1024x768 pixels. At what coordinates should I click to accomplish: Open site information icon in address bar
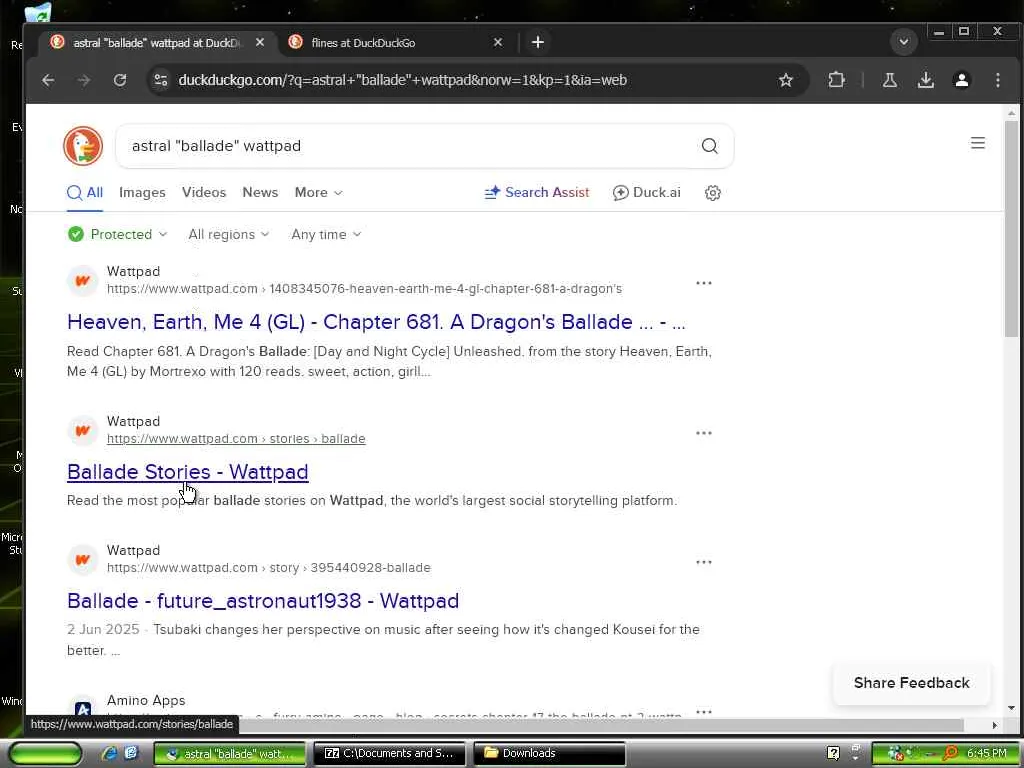coord(161,80)
